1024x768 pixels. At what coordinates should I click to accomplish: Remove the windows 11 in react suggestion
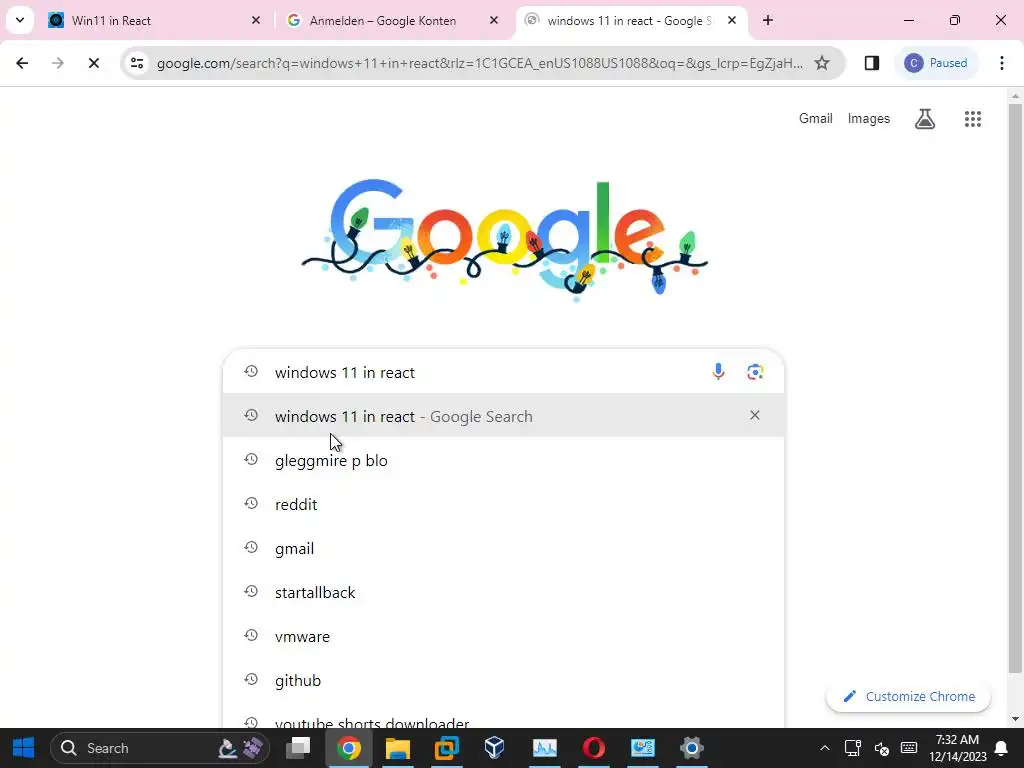pos(755,415)
